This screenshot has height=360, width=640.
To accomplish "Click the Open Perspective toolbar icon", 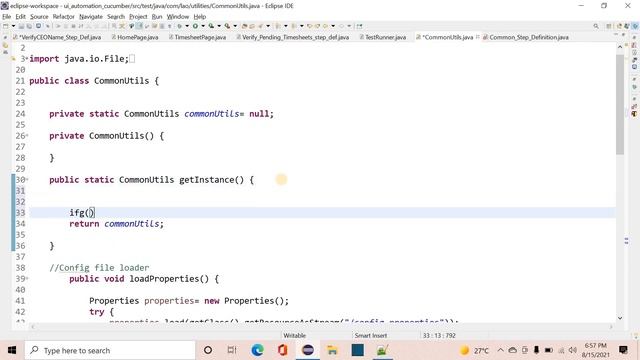I will pos(609,26).
